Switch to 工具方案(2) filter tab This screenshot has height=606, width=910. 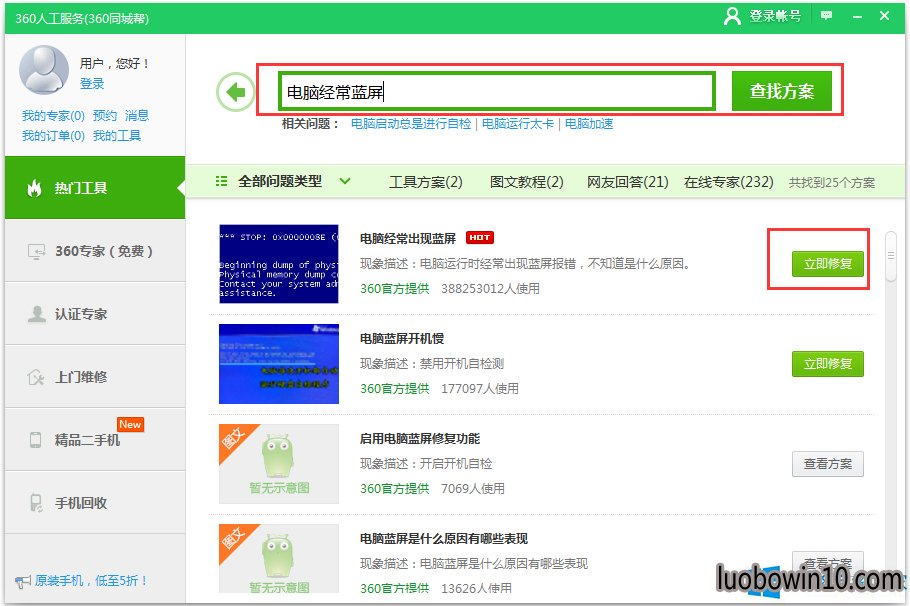(x=425, y=182)
